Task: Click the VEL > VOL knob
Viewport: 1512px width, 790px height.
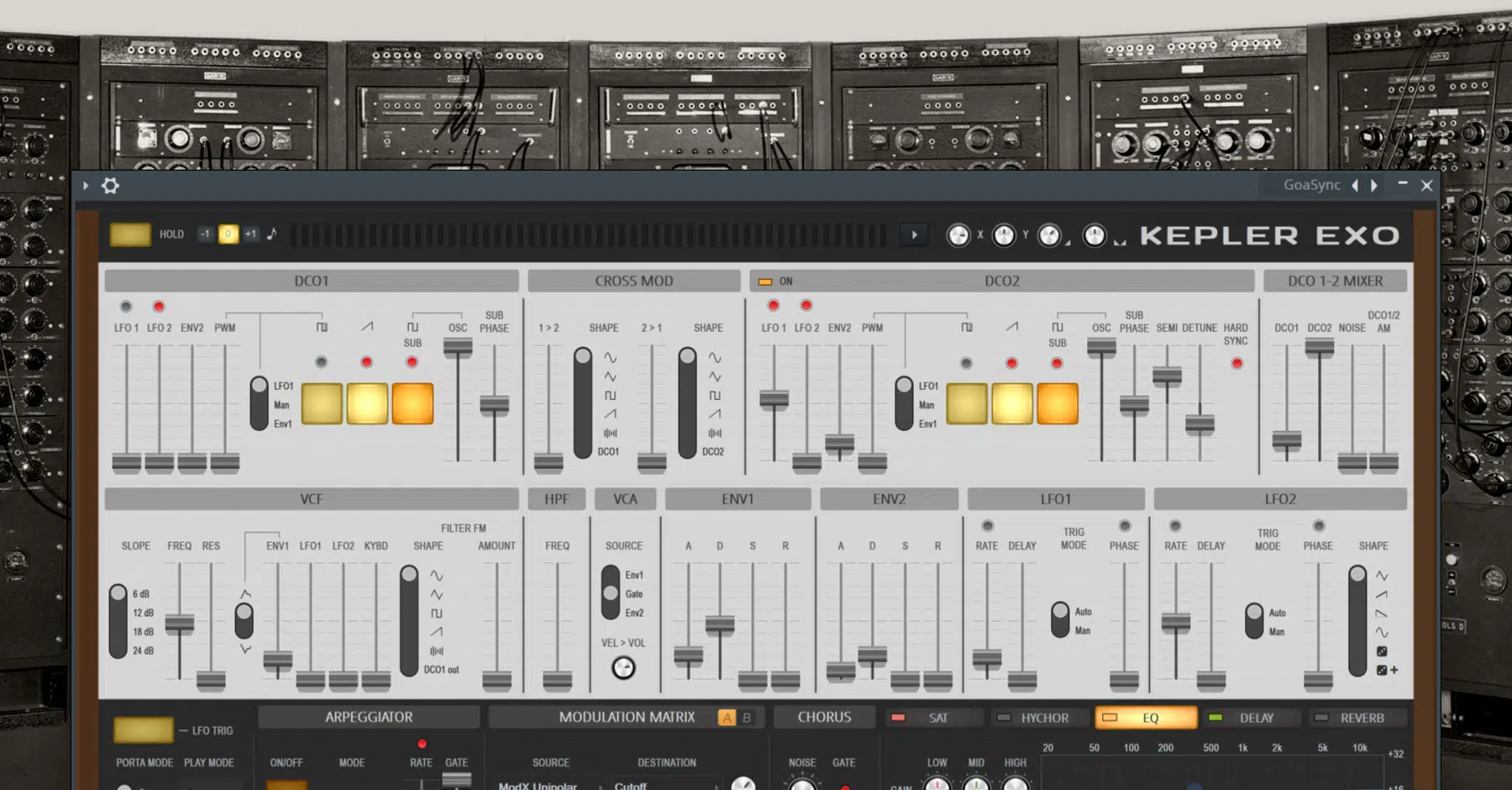Action: pyautogui.click(x=623, y=668)
